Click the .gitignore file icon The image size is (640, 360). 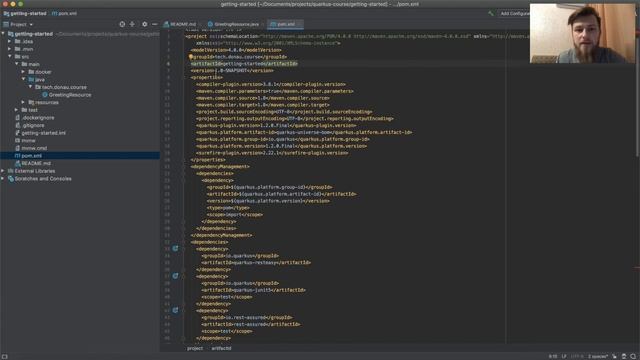pos(18,125)
